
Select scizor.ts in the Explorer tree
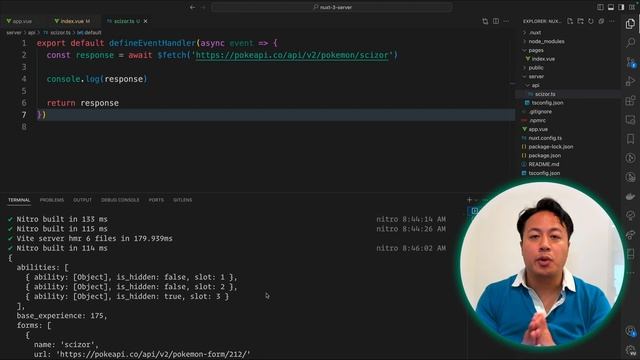pyautogui.click(x=545, y=94)
